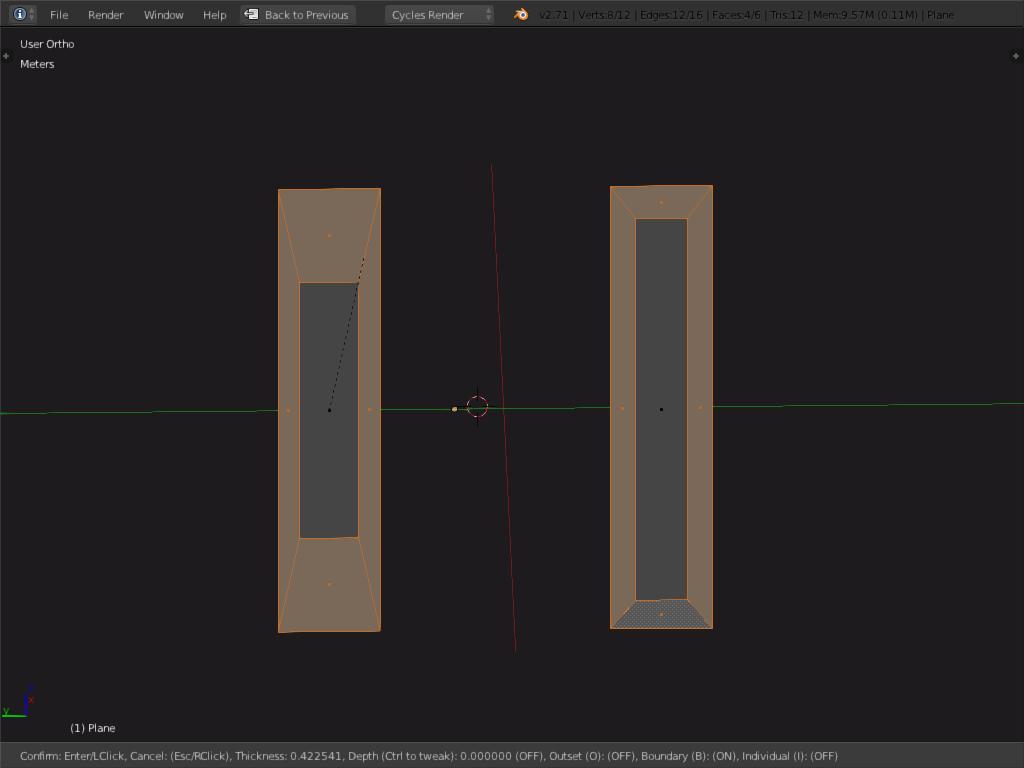
Task: Expand the right properties plus handle
Action: (x=1016, y=56)
